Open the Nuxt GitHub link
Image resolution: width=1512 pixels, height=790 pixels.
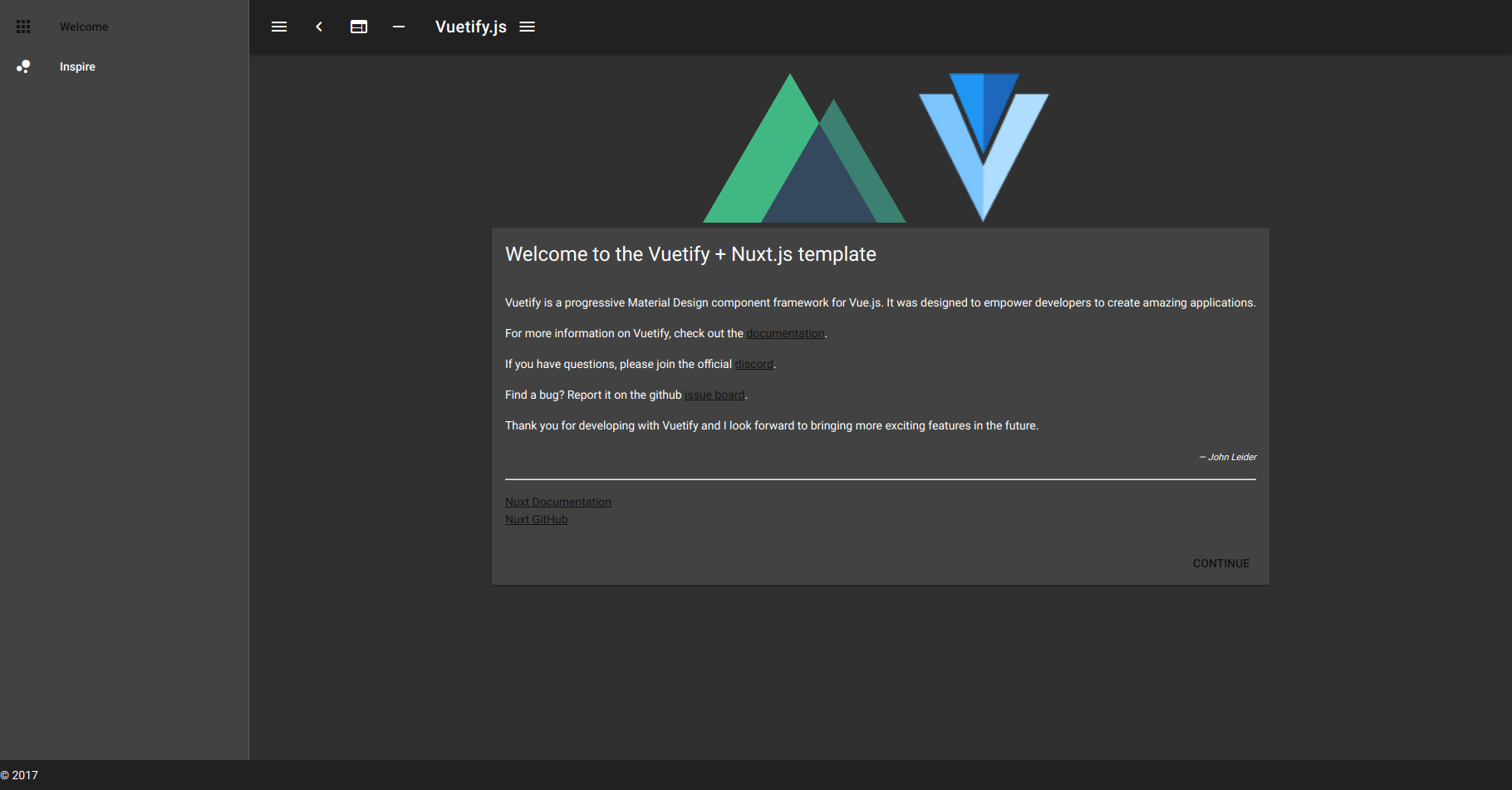(x=537, y=519)
